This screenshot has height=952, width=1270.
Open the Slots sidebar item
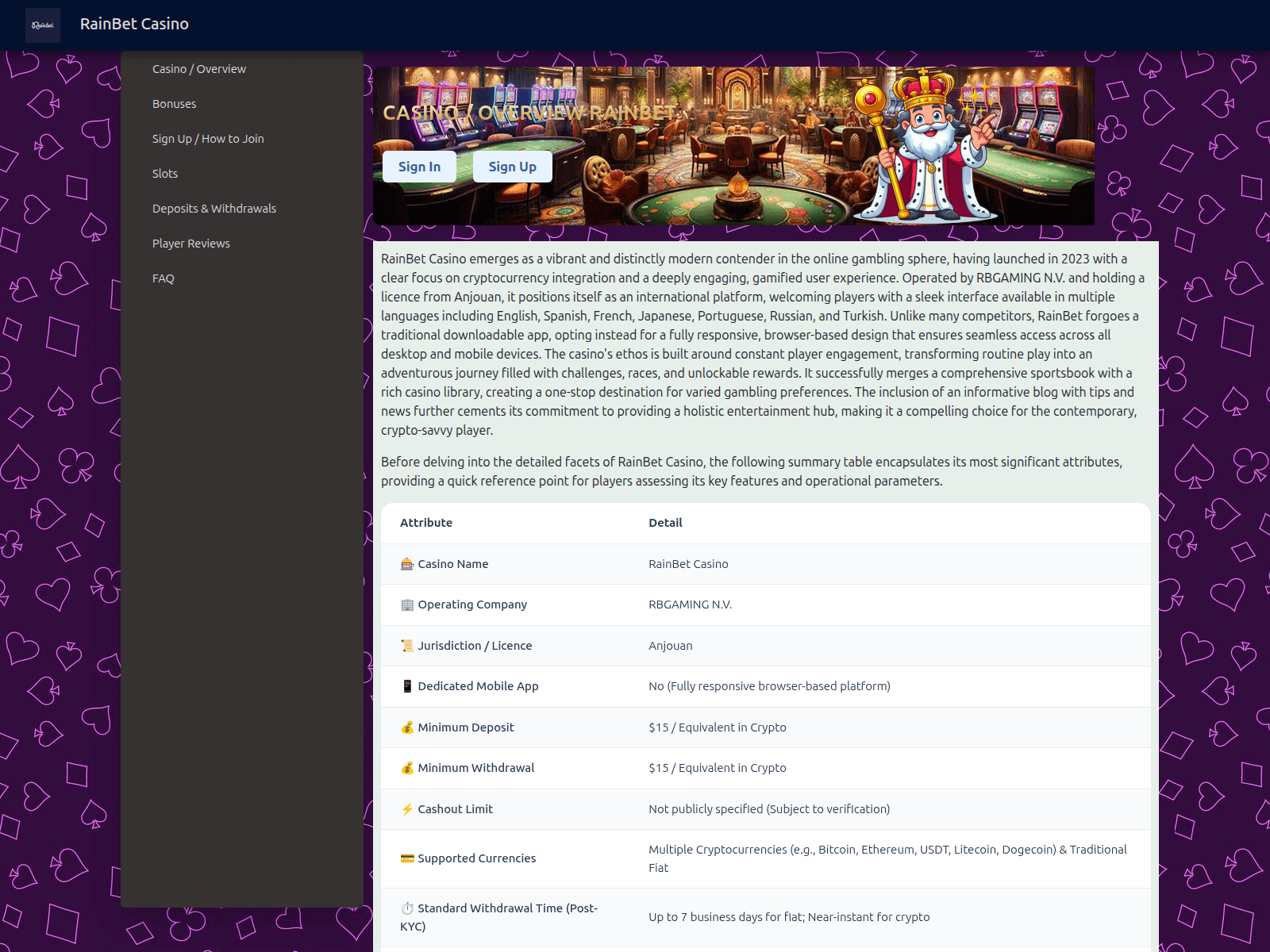[x=165, y=174]
